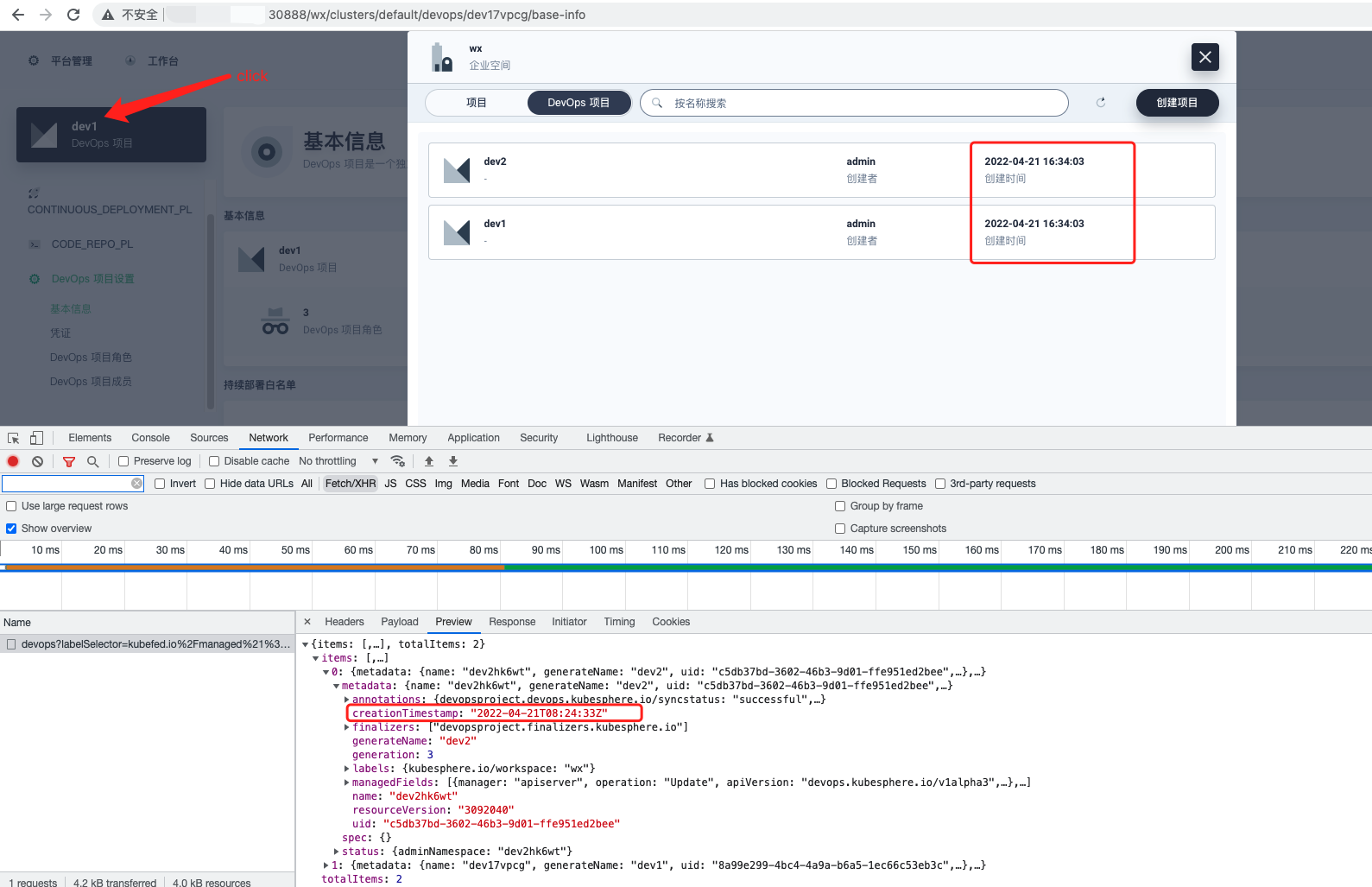Expand the labels object

click(x=346, y=769)
